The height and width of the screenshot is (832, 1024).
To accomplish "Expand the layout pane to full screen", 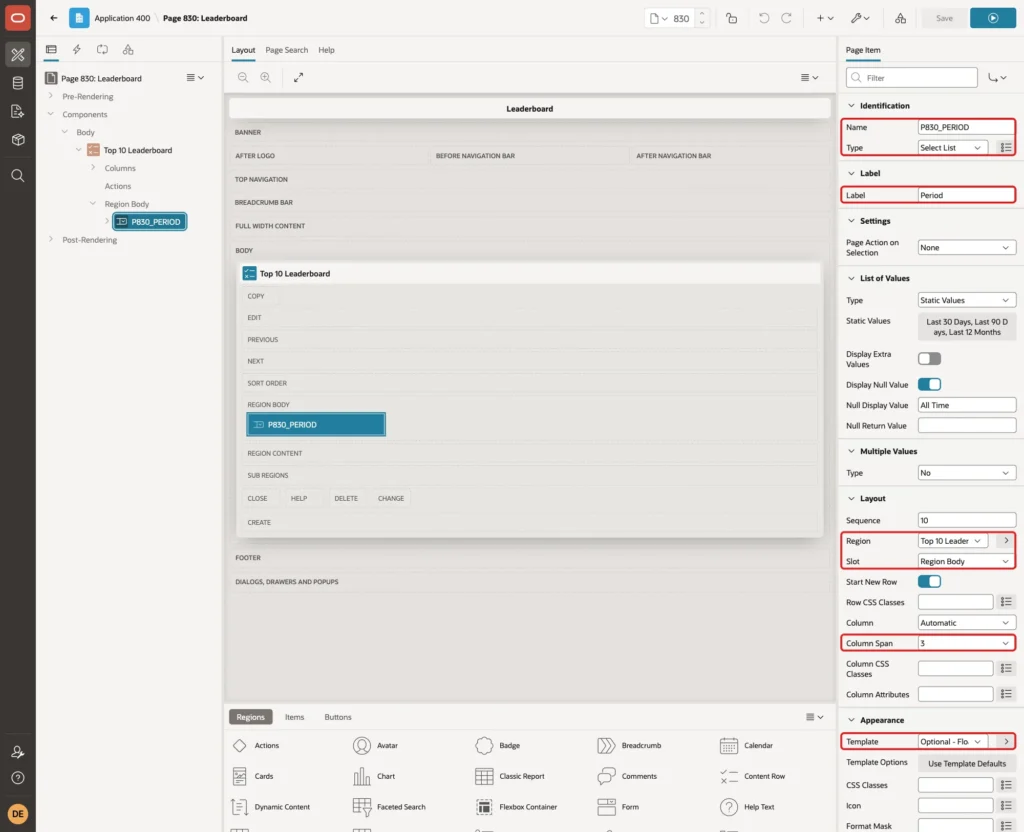I will [x=298, y=78].
